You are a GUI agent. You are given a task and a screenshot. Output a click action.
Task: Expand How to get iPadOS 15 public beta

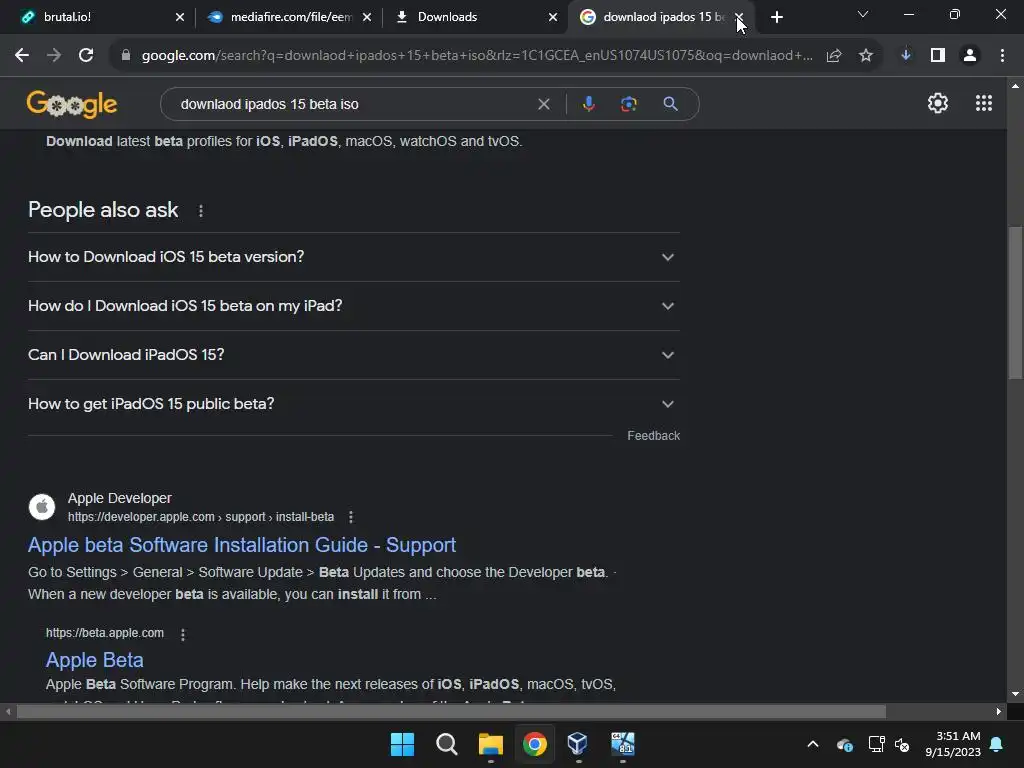pyautogui.click(x=354, y=404)
